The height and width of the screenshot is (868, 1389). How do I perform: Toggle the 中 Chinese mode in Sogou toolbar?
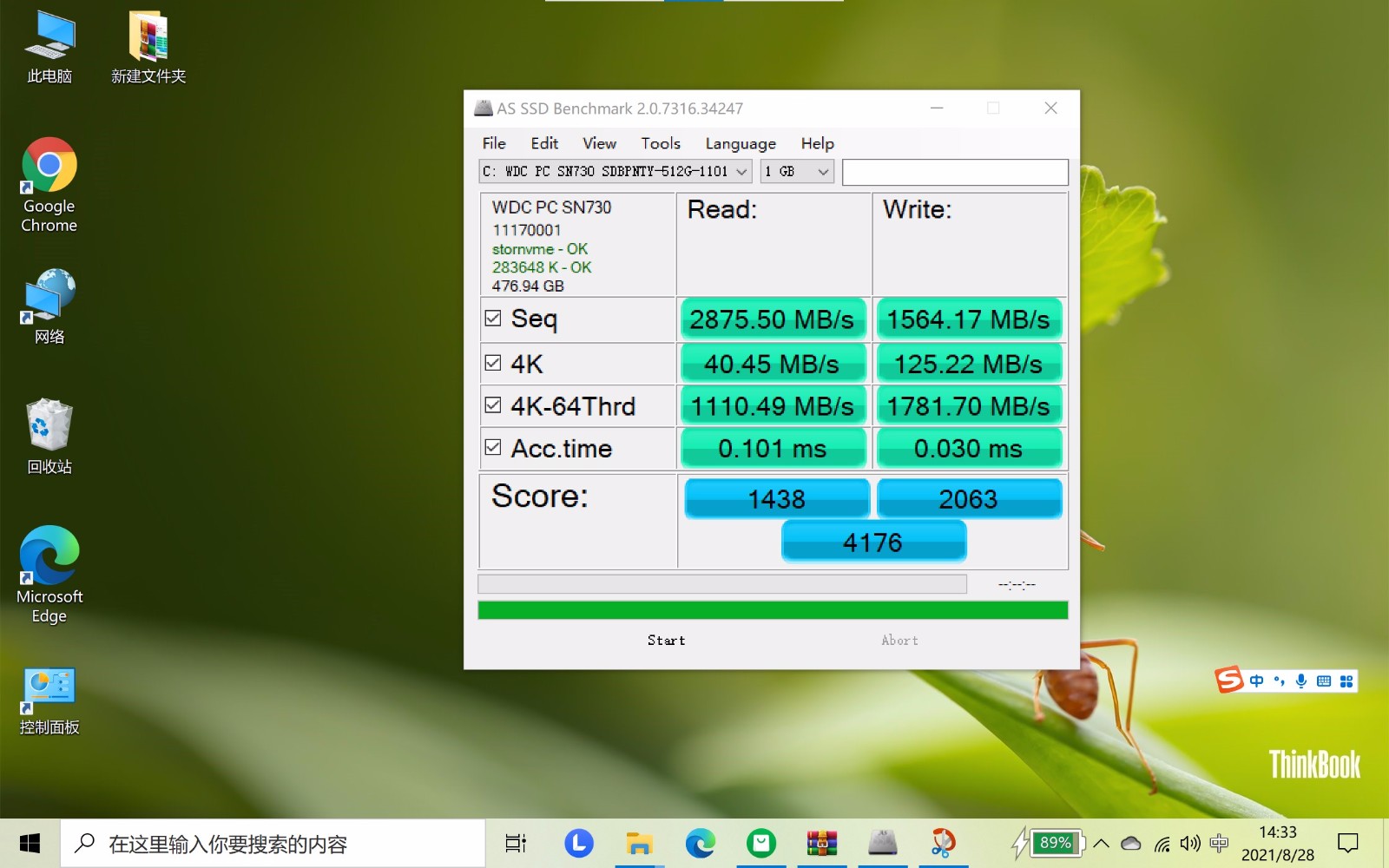pos(1256,681)
